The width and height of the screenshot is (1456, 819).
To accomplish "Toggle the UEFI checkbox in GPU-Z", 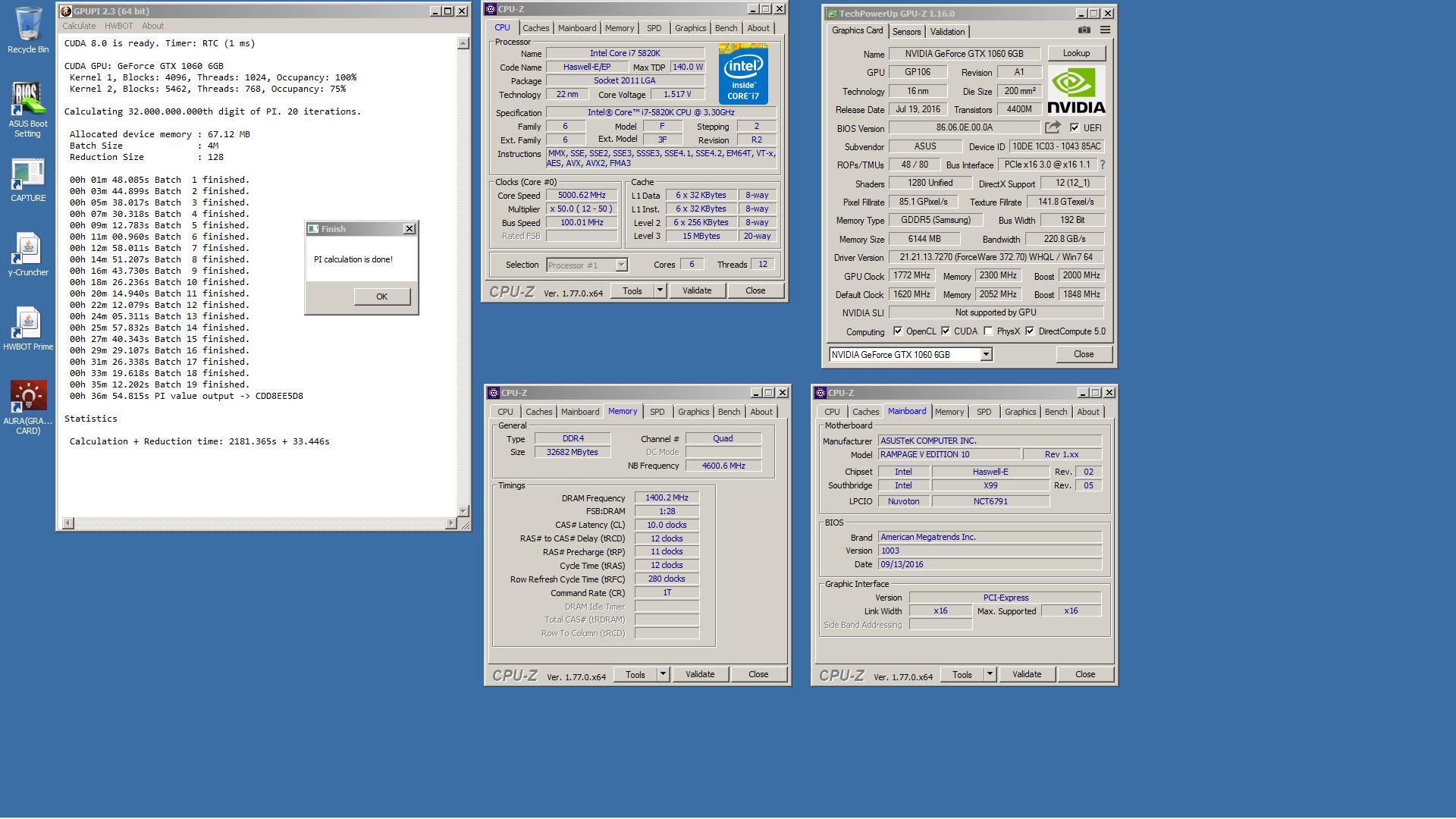I will (1074, 127).
